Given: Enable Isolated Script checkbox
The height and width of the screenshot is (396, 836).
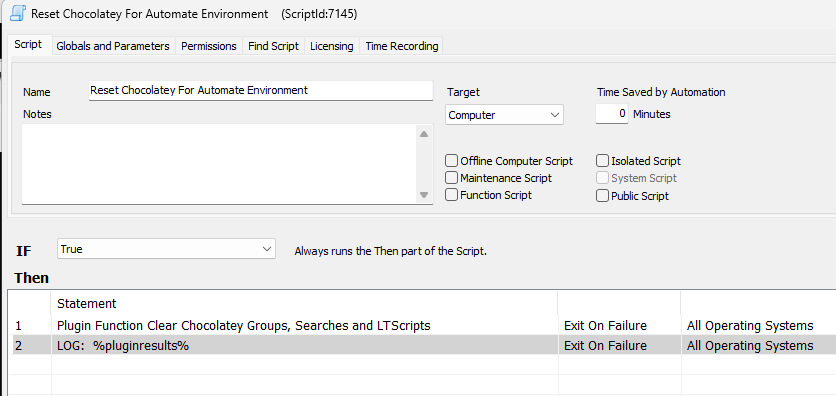Looking at the screenshot, I should click(602, 161).
